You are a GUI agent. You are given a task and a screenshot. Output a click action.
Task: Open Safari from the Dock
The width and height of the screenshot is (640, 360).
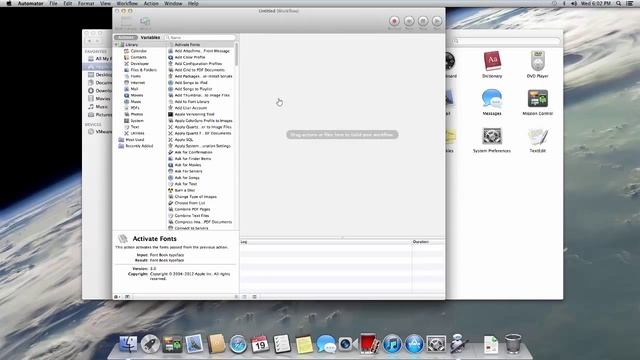pos(238,344)
